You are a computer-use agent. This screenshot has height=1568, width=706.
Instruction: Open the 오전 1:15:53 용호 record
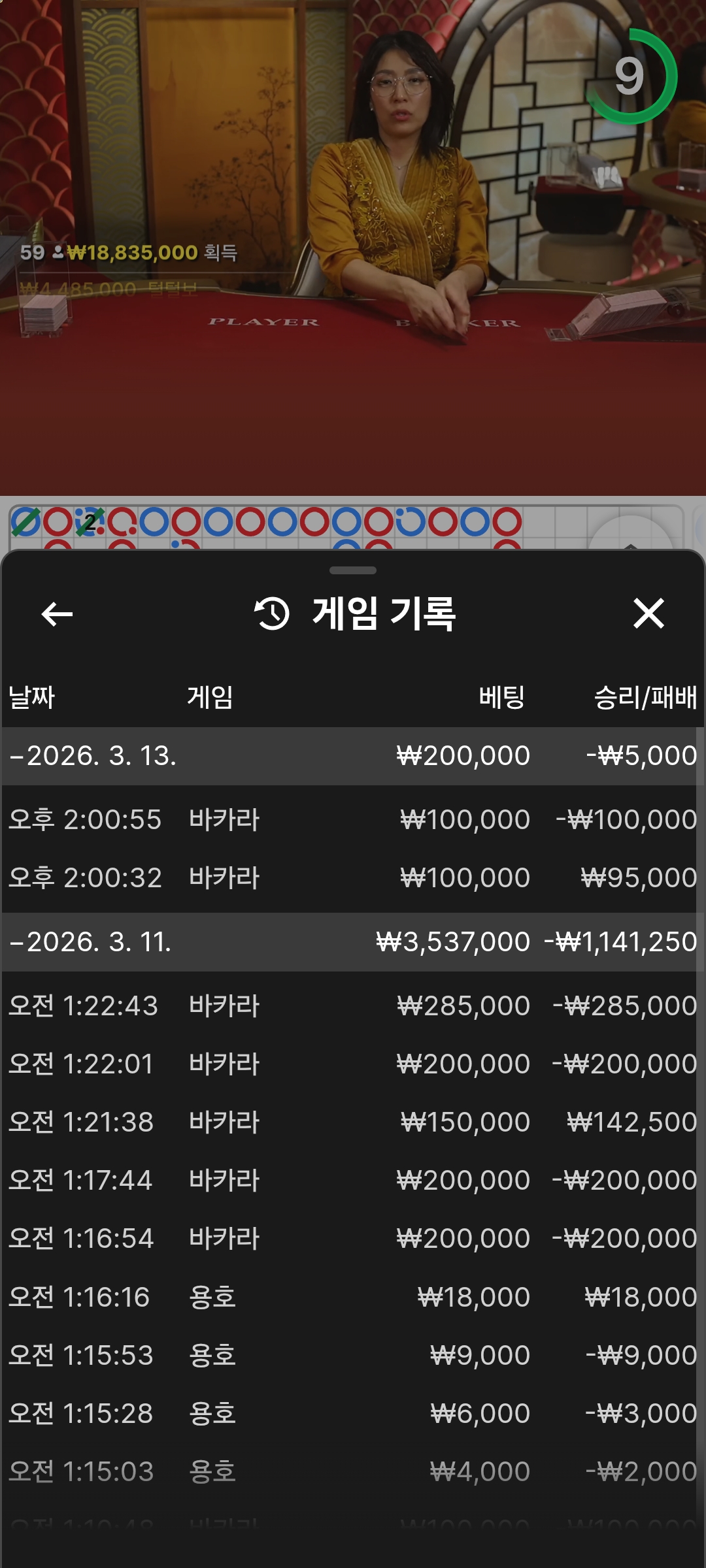353,1356
